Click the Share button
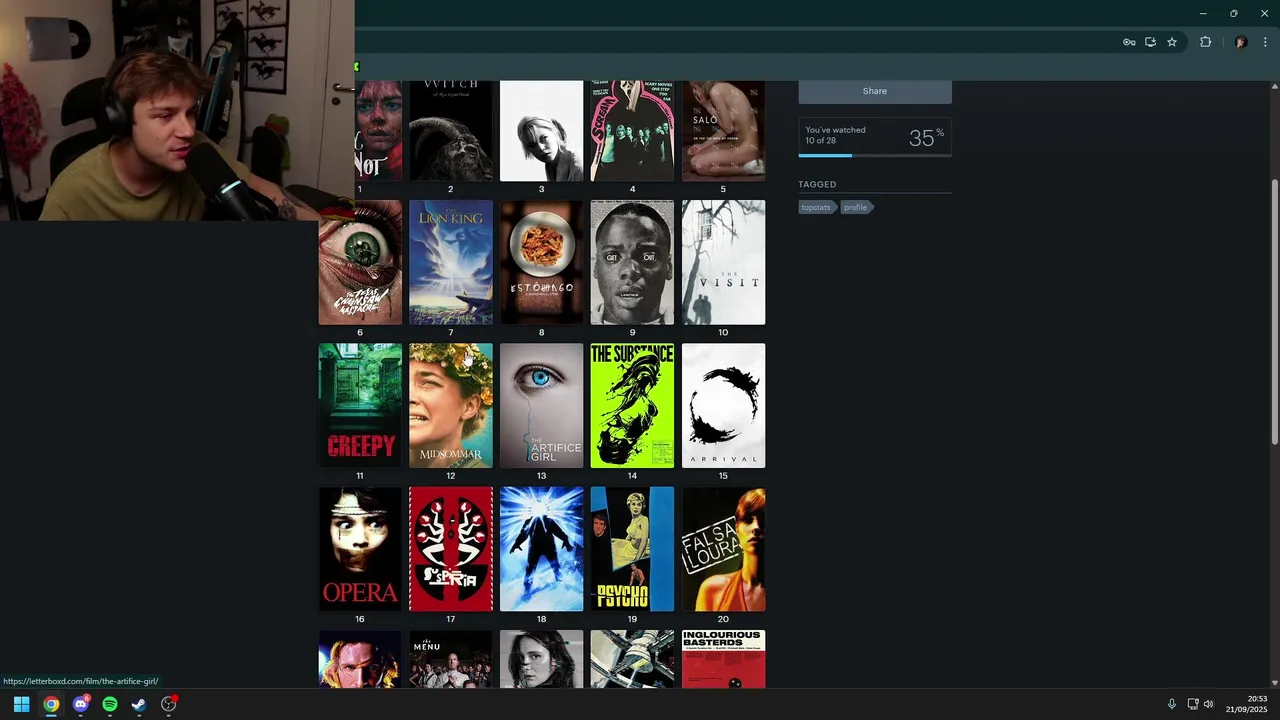Screen dimensions: 1280x720 tap(875, 91)
